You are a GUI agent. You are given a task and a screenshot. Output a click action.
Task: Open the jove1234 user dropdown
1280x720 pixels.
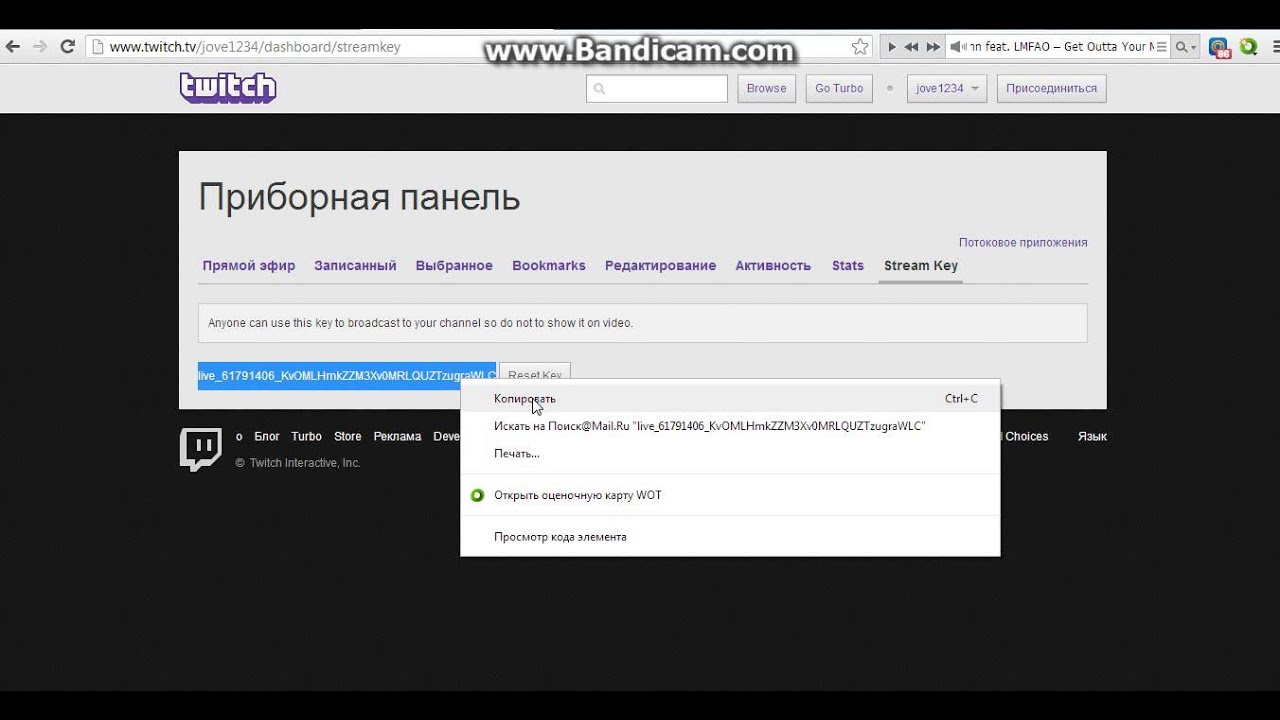pos(947,88)
